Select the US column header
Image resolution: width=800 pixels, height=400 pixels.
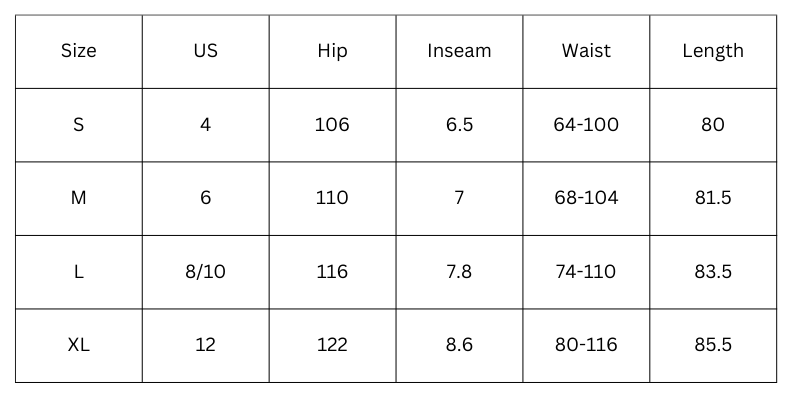point(205,51)
